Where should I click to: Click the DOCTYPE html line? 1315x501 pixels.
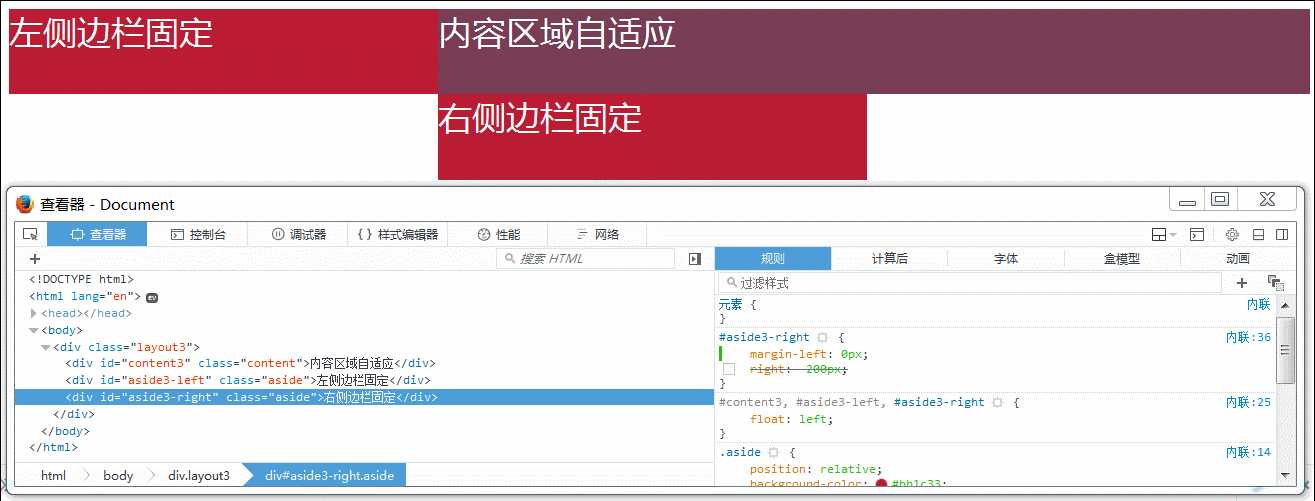tap(82, 280)
